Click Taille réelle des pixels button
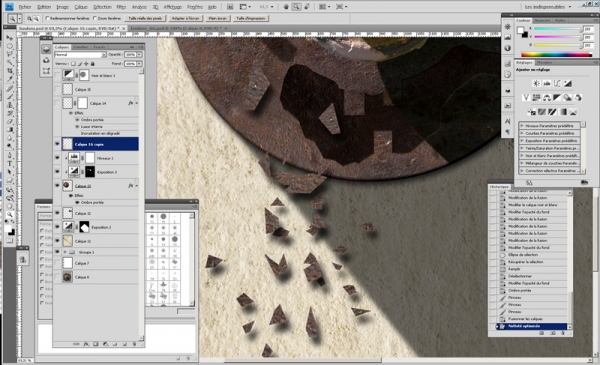600x365 pixels. coord(145,18)
